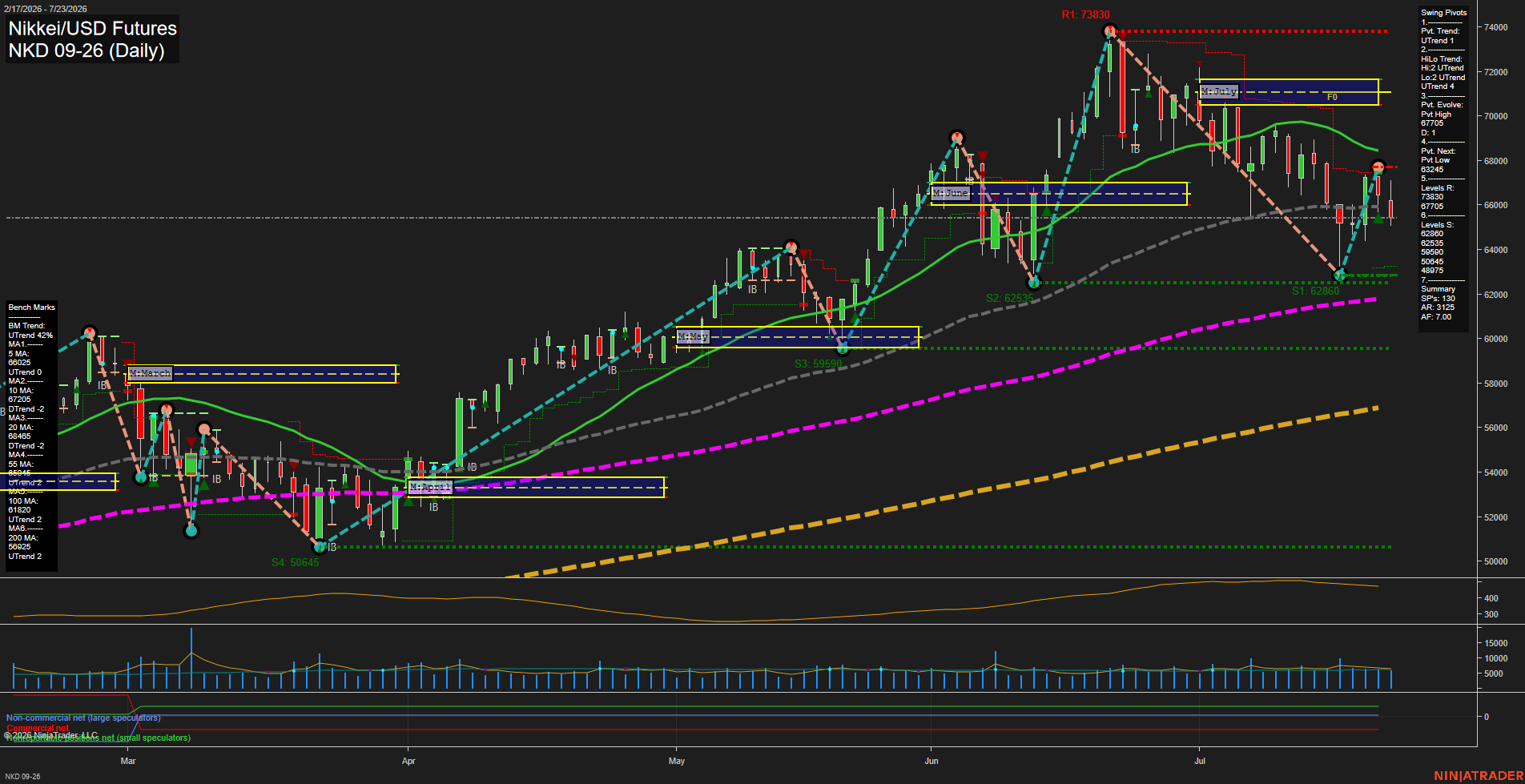
Task: Click the M:March monthly range label
Action: [150, 373]
